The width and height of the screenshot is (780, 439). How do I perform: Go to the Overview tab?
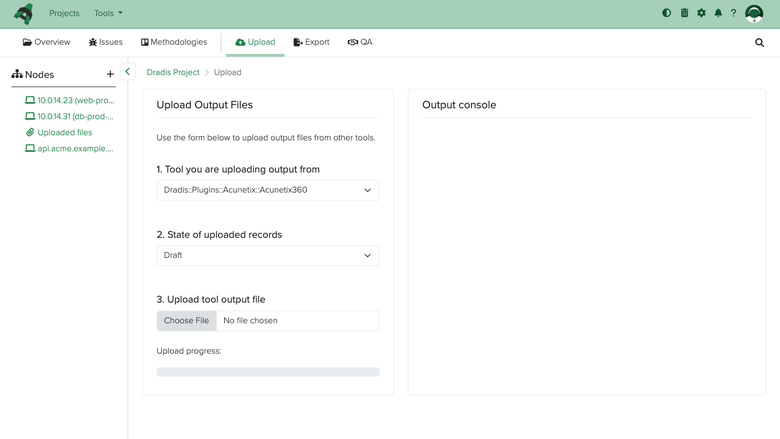point(46,42)
